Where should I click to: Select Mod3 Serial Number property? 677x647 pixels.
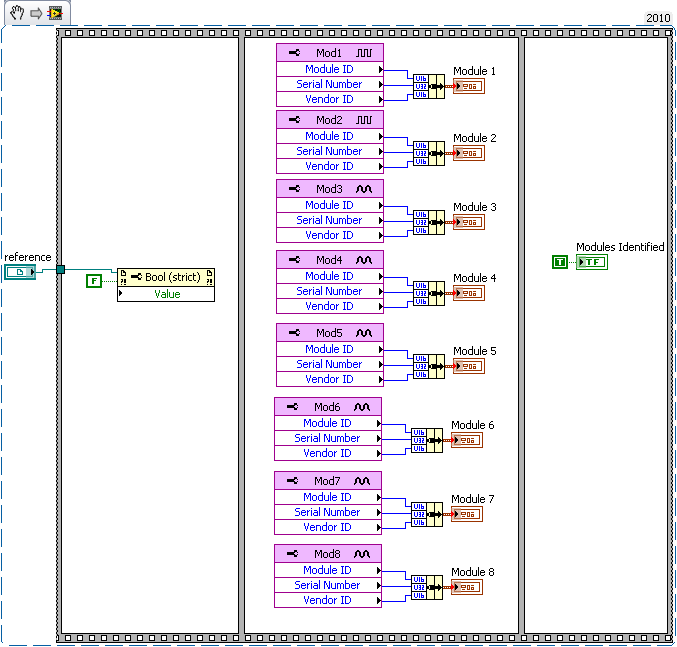[x=330, y=220]
